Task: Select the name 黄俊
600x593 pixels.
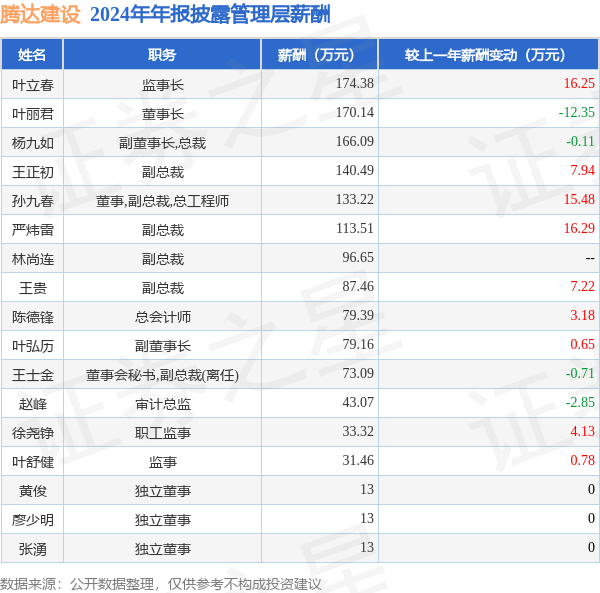Action: 33,491
